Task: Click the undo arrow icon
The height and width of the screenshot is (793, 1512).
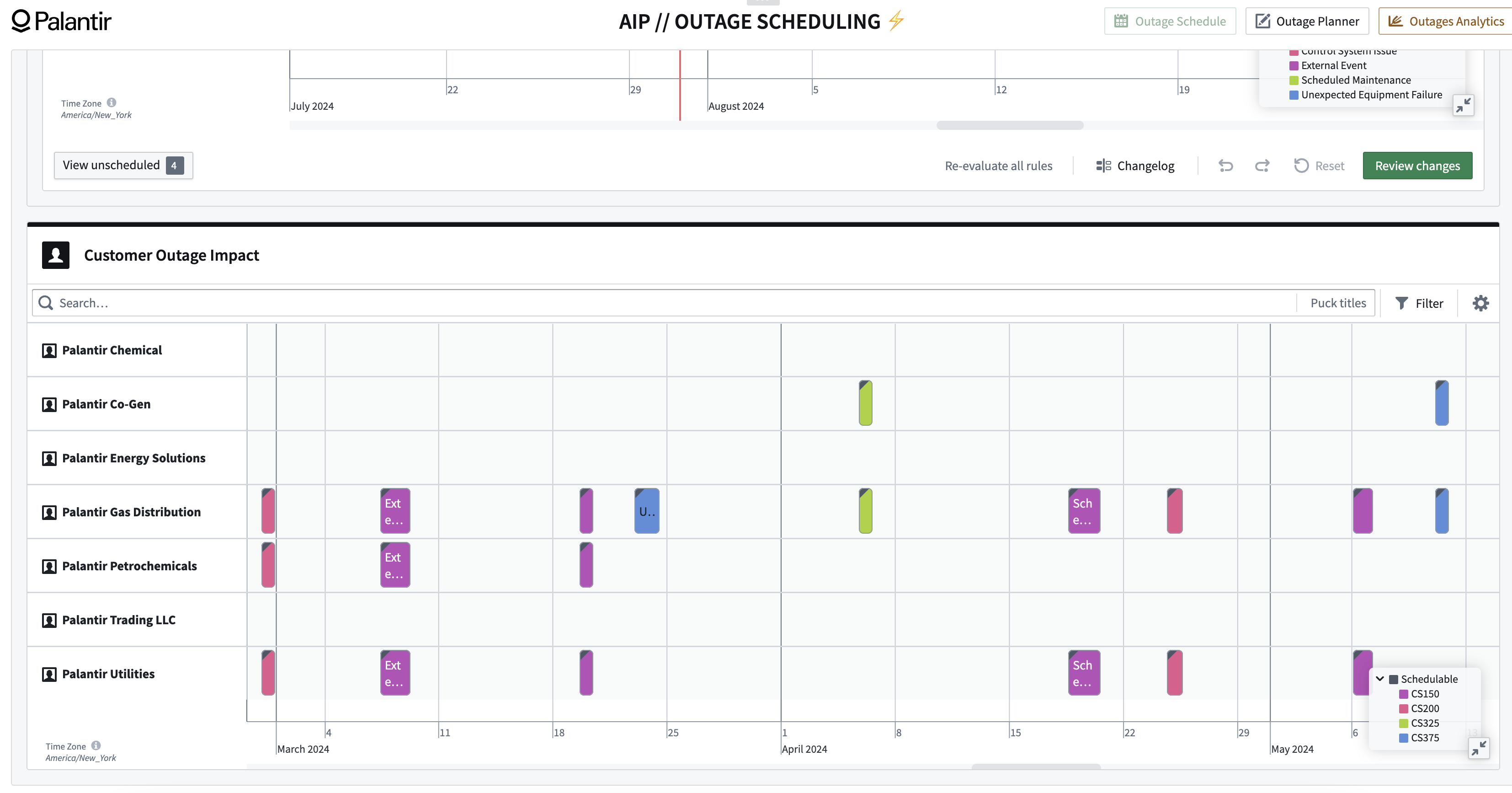Action: point(1225,166)
